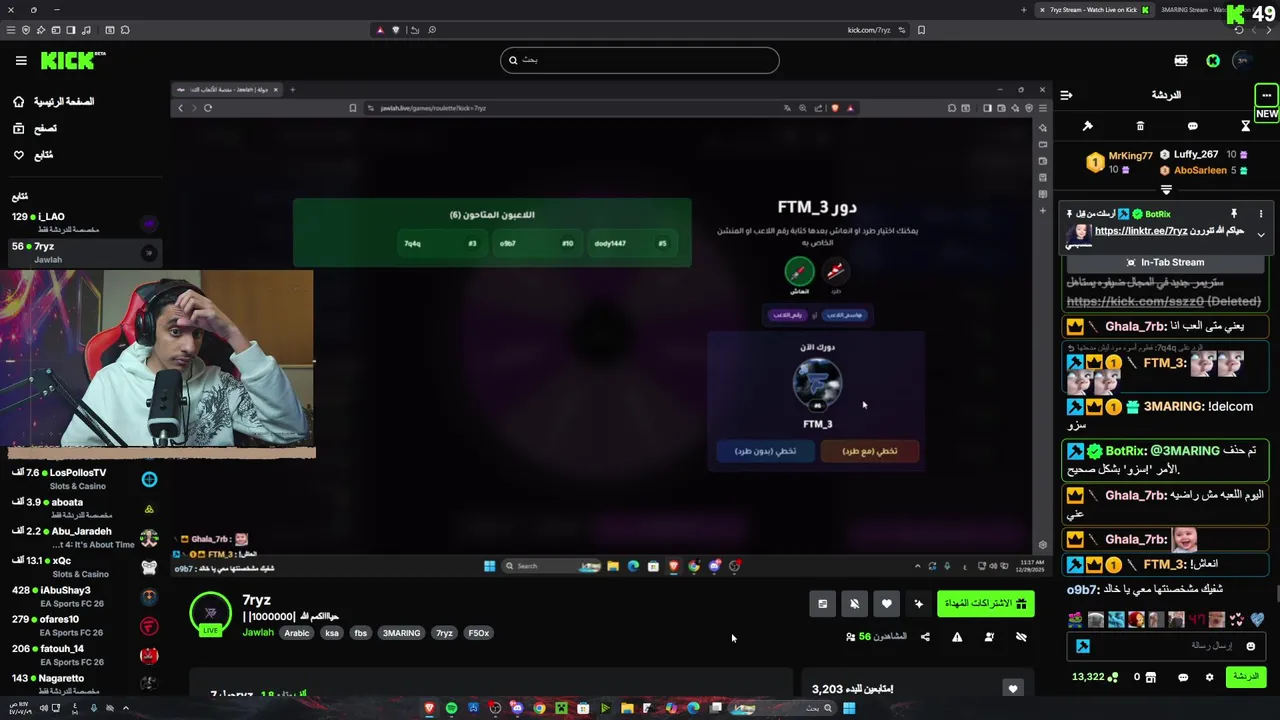
Task: Click heart icon on followers goal
Action: click(x=1013, y=688)
